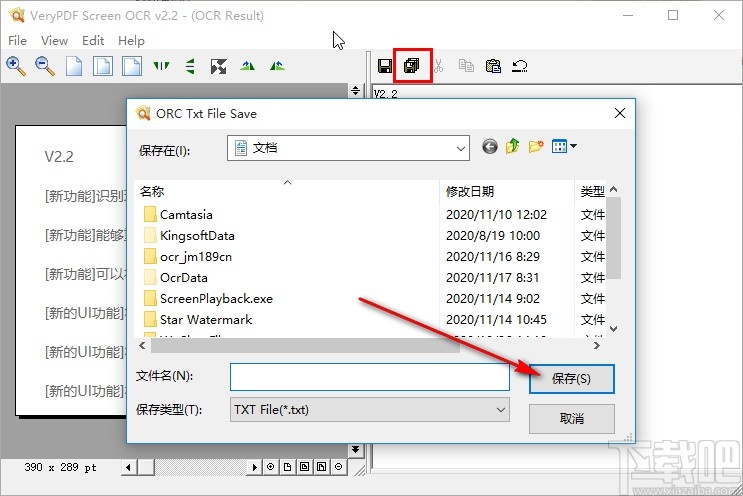Screen dimensions: 743x496
Task: Click the 390 x 289 pt size readout
Action: (x=61, y=468)
